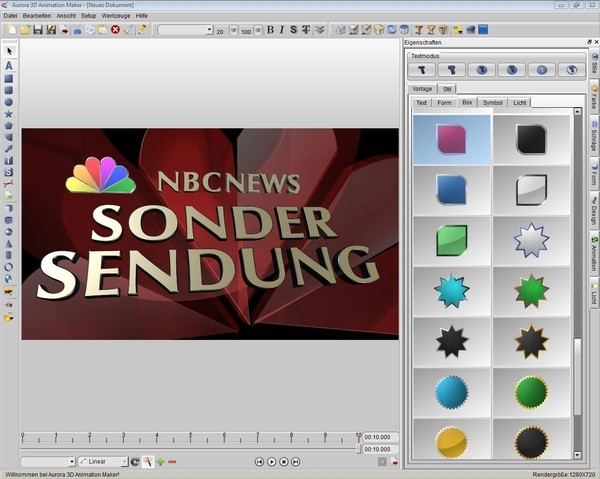Click the Bold 'B' formatting icon

270,29
